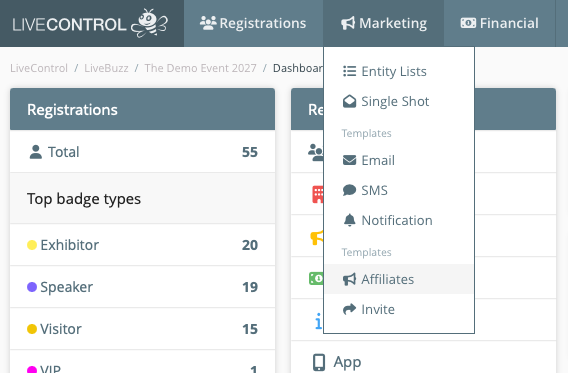This screenshot has width=568, height=373.
Task: Select Entity Lists from Marketing menu
Action: point(399,71)
